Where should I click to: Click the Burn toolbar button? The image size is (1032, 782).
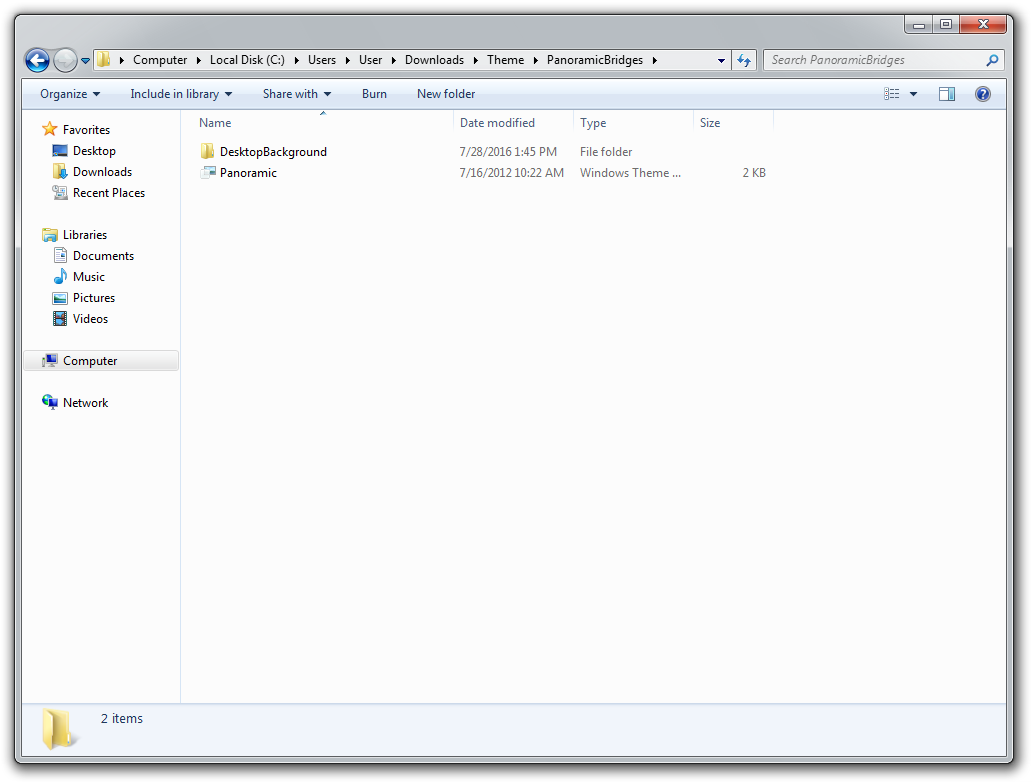click(374, 93)
